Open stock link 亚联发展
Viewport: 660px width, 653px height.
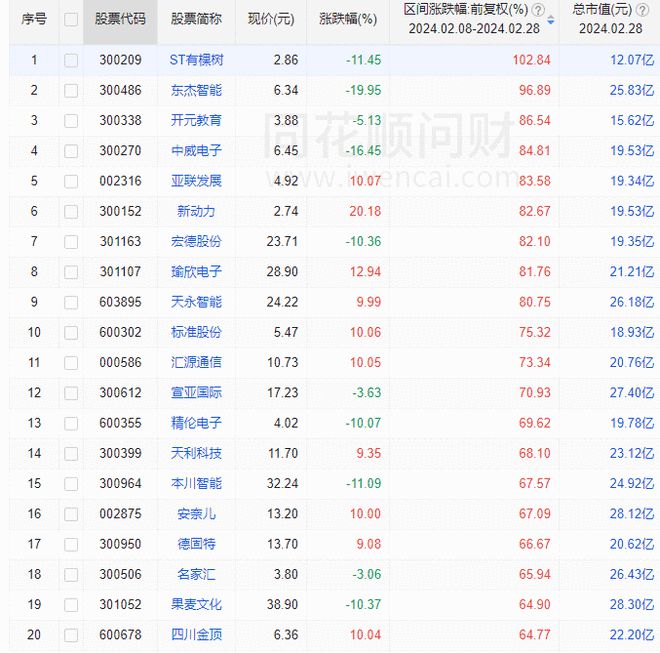196,181
